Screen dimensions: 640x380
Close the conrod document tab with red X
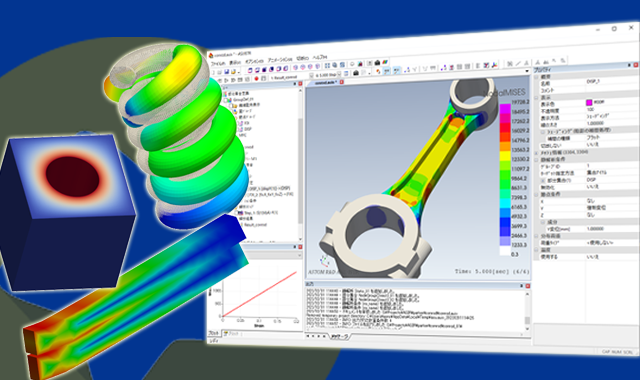tap(341, 82)
